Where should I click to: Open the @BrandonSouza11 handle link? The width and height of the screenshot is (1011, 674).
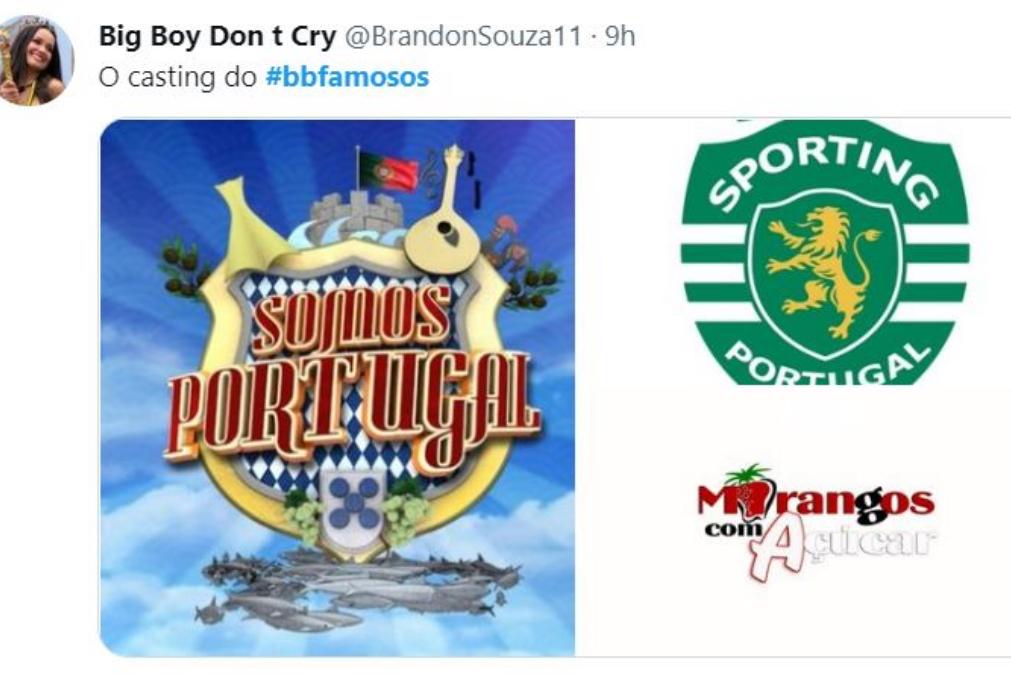click(464, 36)
